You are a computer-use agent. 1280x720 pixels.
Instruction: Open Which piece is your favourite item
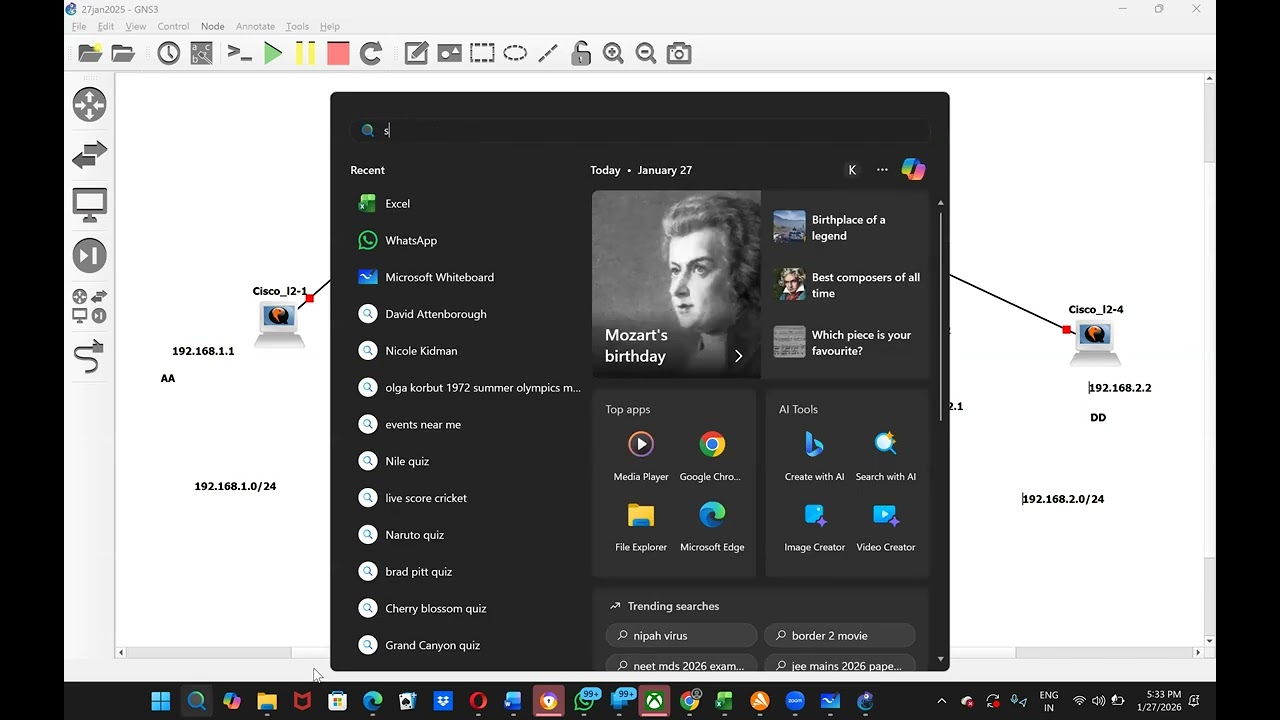pyautogui.click(x=849, y=343)
